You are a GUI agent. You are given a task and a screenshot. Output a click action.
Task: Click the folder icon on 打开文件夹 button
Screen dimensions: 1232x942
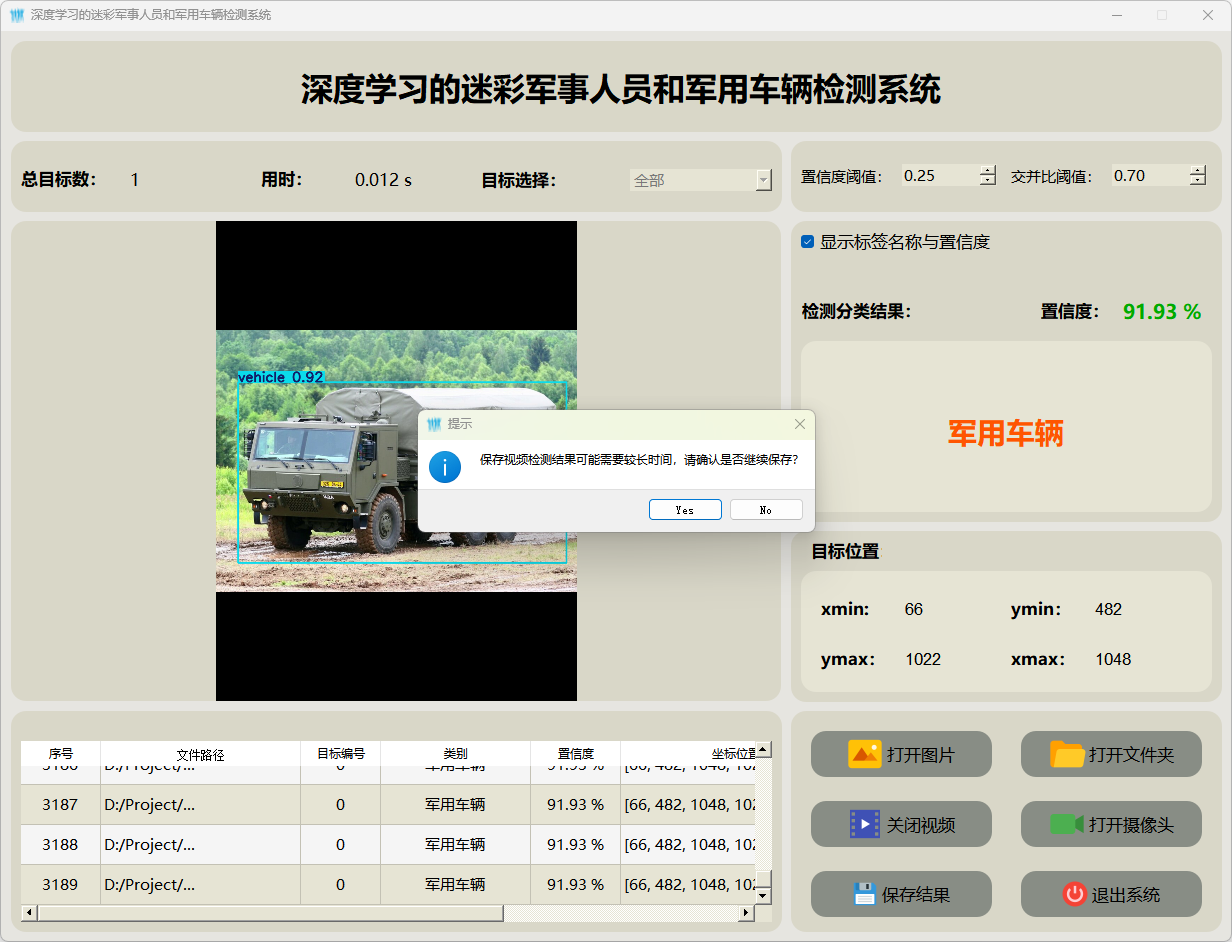coord(1067,754)
